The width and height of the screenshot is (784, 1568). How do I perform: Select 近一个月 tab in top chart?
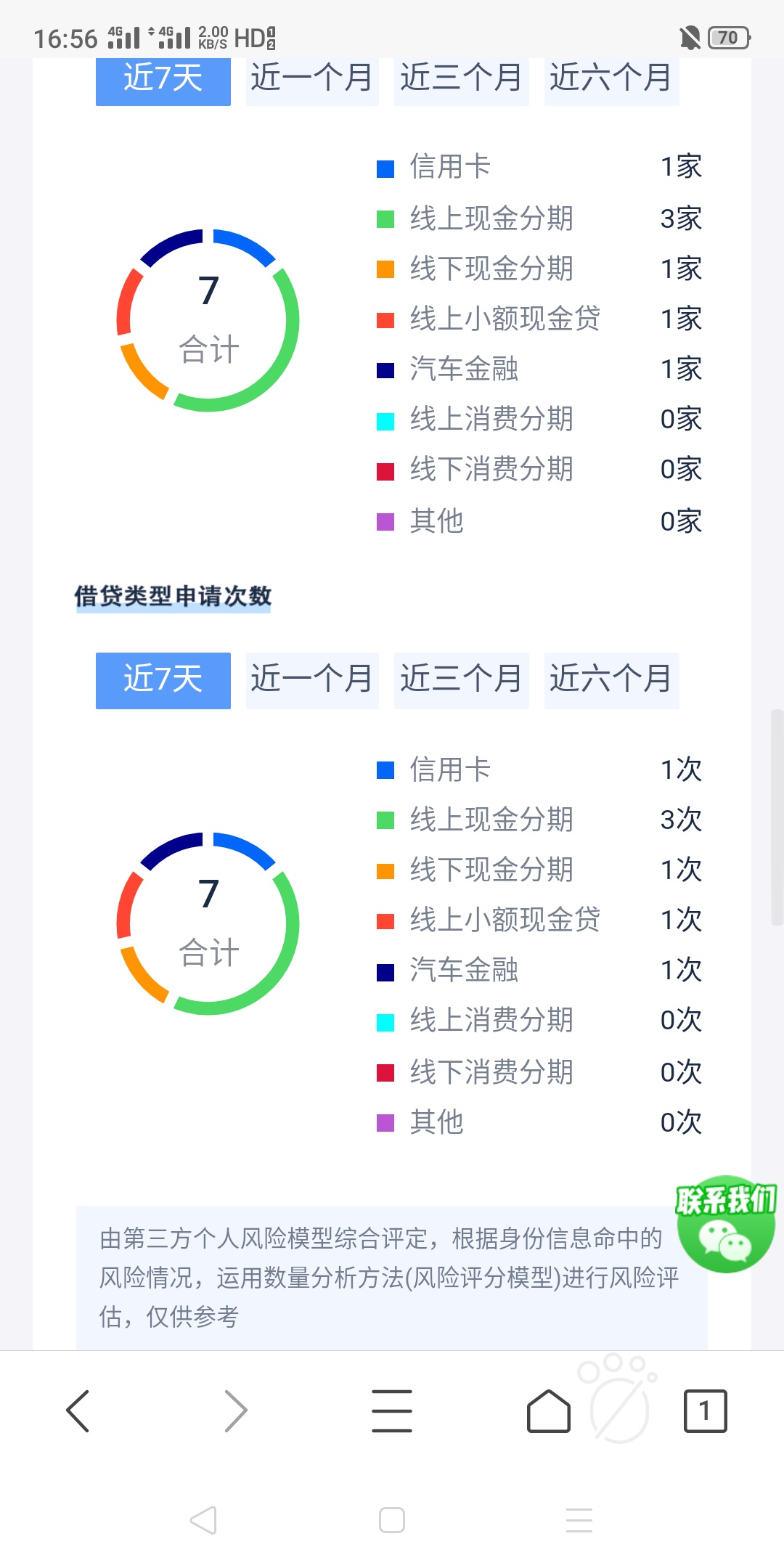312,78
